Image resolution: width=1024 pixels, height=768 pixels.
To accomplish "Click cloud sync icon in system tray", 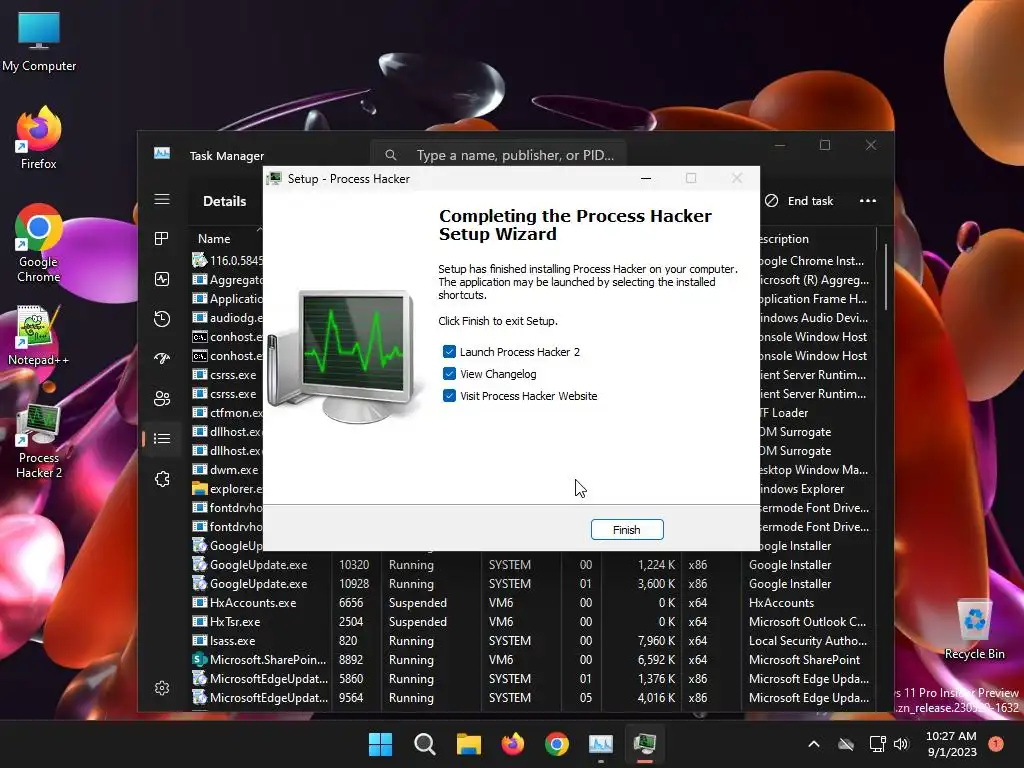I will [846, 744].
